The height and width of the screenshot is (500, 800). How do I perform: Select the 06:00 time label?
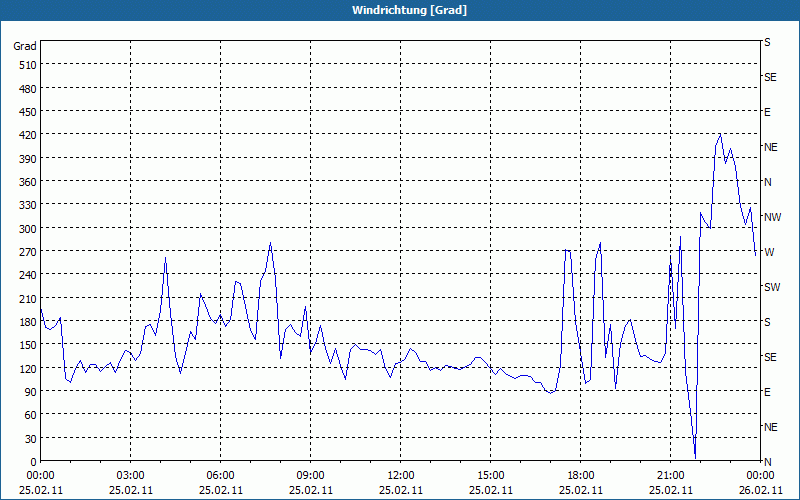pyautogui.click(x=220, y=476)
